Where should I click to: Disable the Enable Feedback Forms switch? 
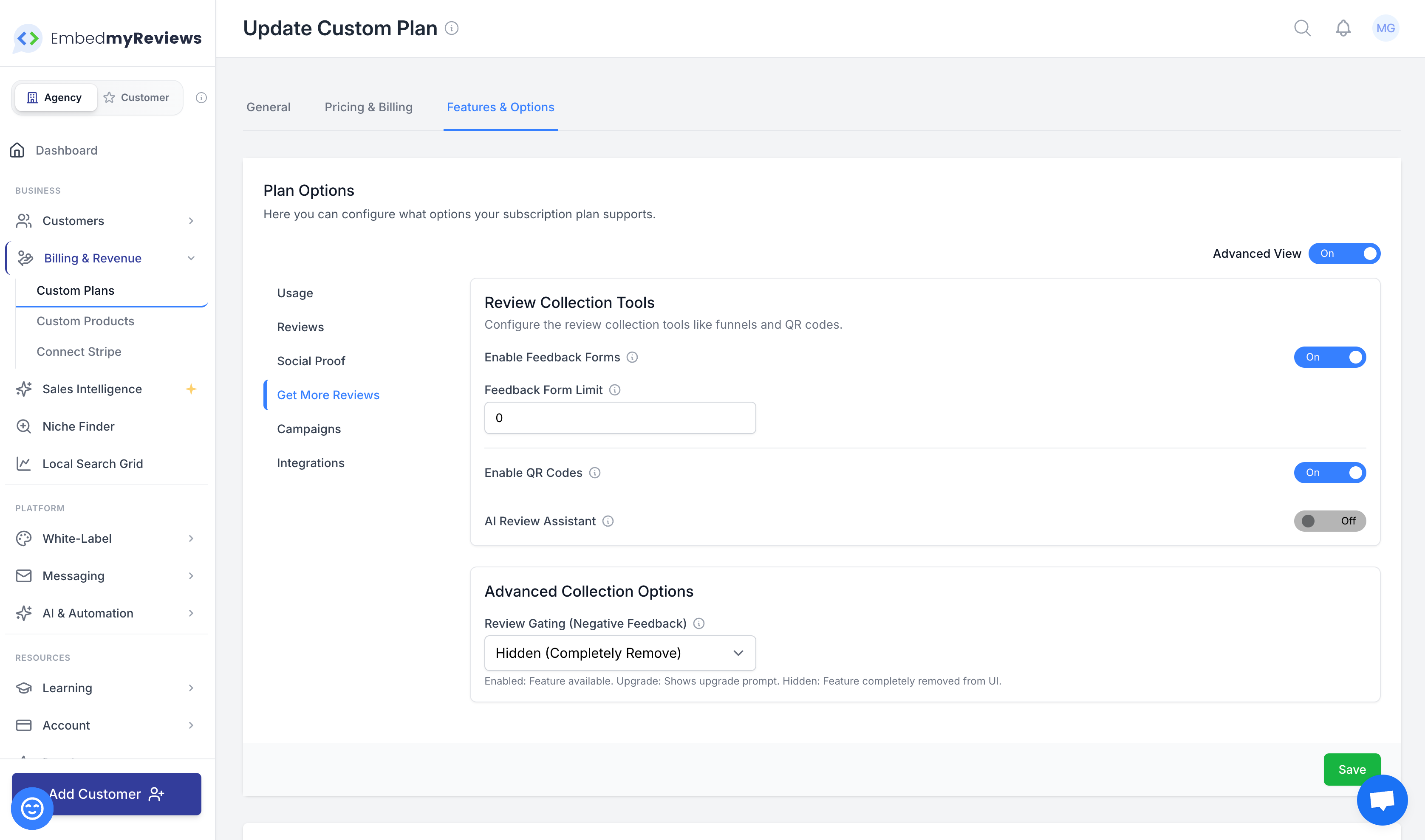[1329, 357]
